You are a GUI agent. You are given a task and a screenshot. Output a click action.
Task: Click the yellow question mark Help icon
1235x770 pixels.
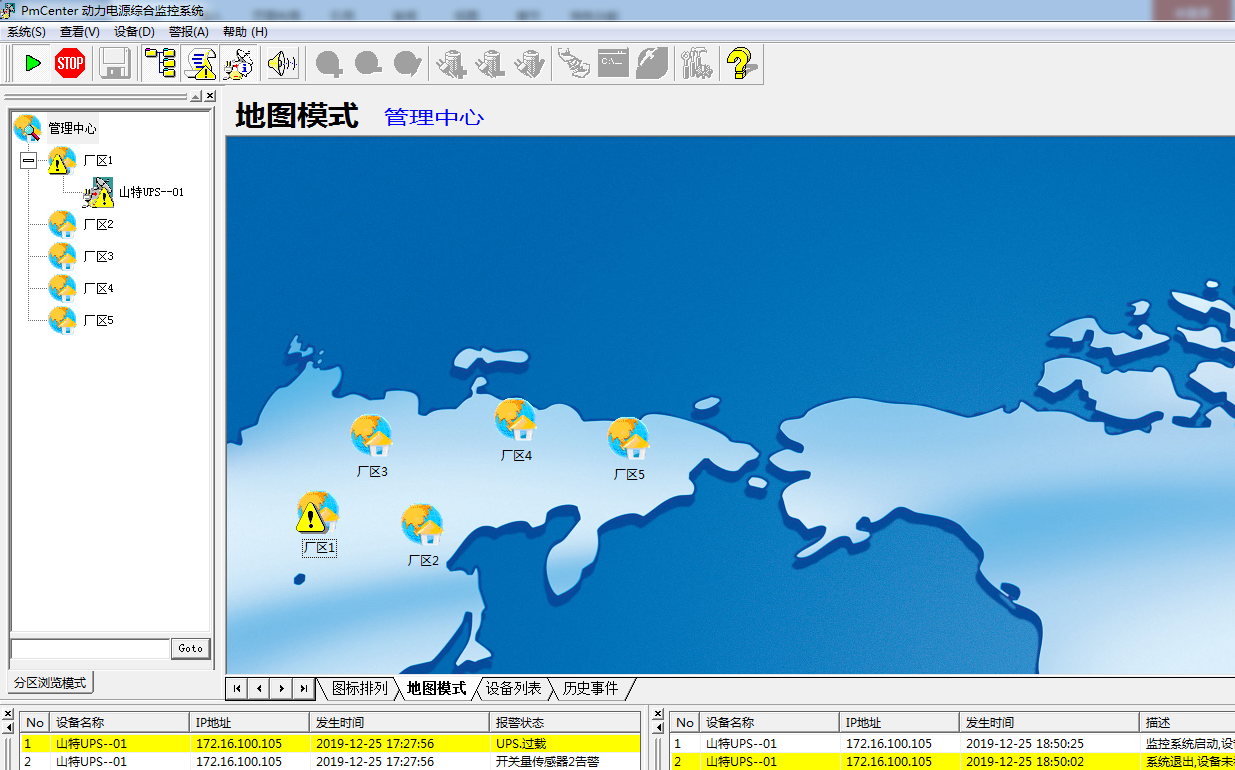pos(740,64)
